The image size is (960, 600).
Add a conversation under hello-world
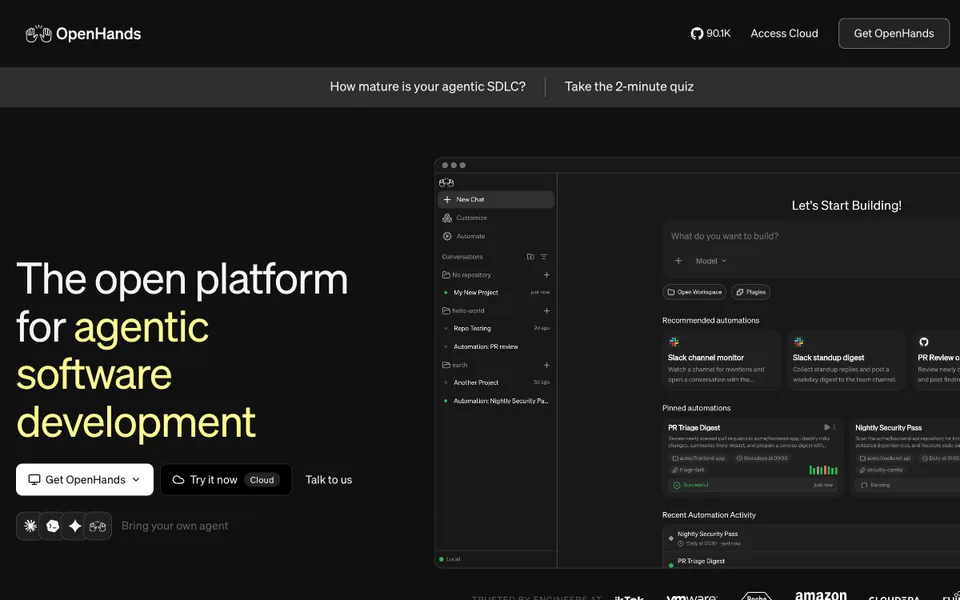click(x=547, y=310)
